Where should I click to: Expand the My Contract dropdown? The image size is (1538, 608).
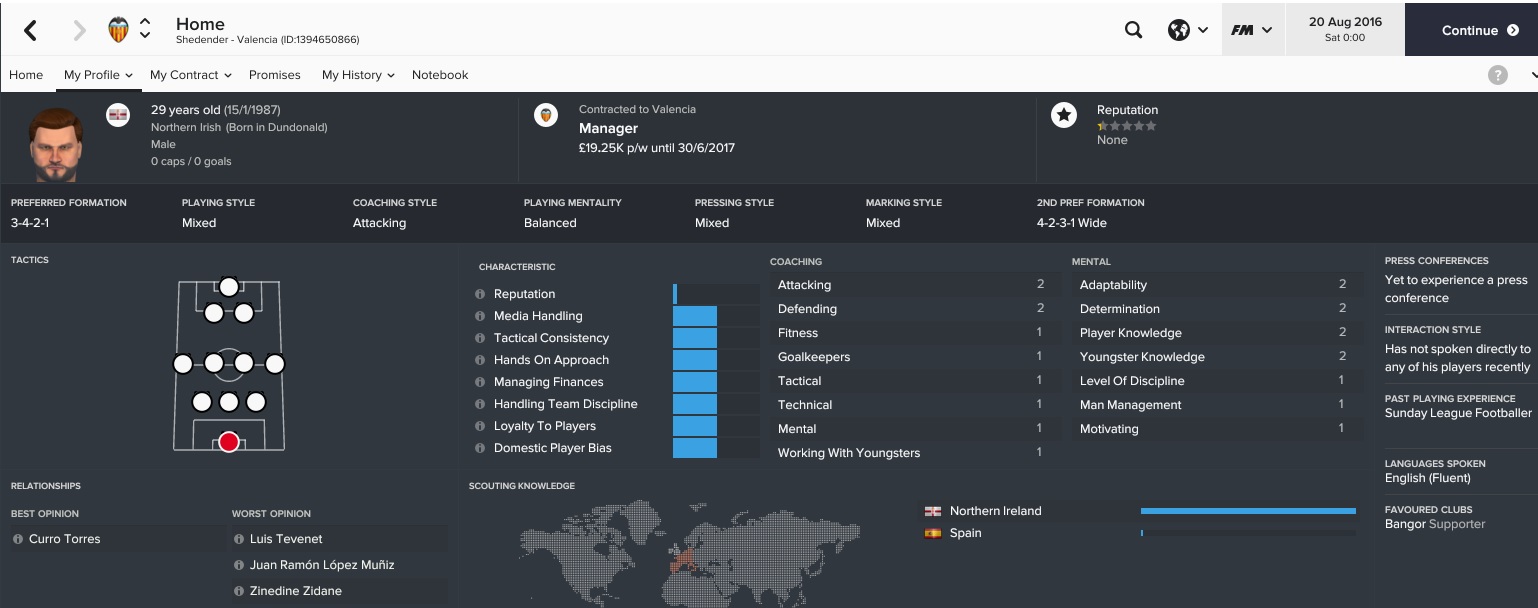tap(190, 75)
